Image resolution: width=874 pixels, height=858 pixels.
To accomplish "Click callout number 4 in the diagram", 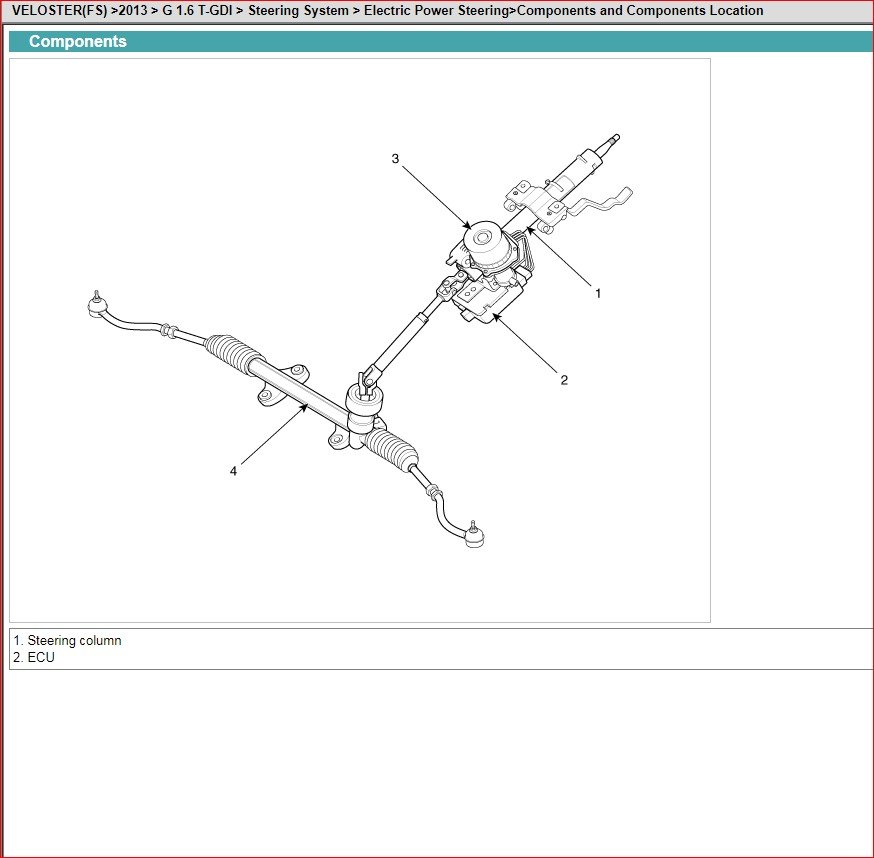I will pyautogui.click(x=234, y=471).
